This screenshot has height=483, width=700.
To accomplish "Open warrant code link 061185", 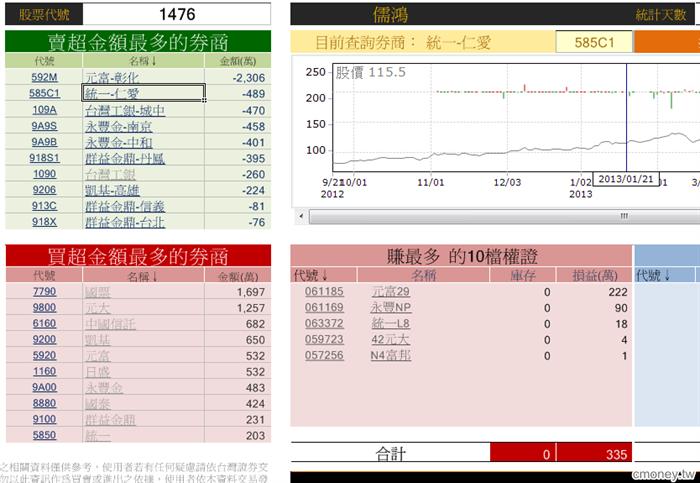I will pyautogui.click(x=324, y=291).
